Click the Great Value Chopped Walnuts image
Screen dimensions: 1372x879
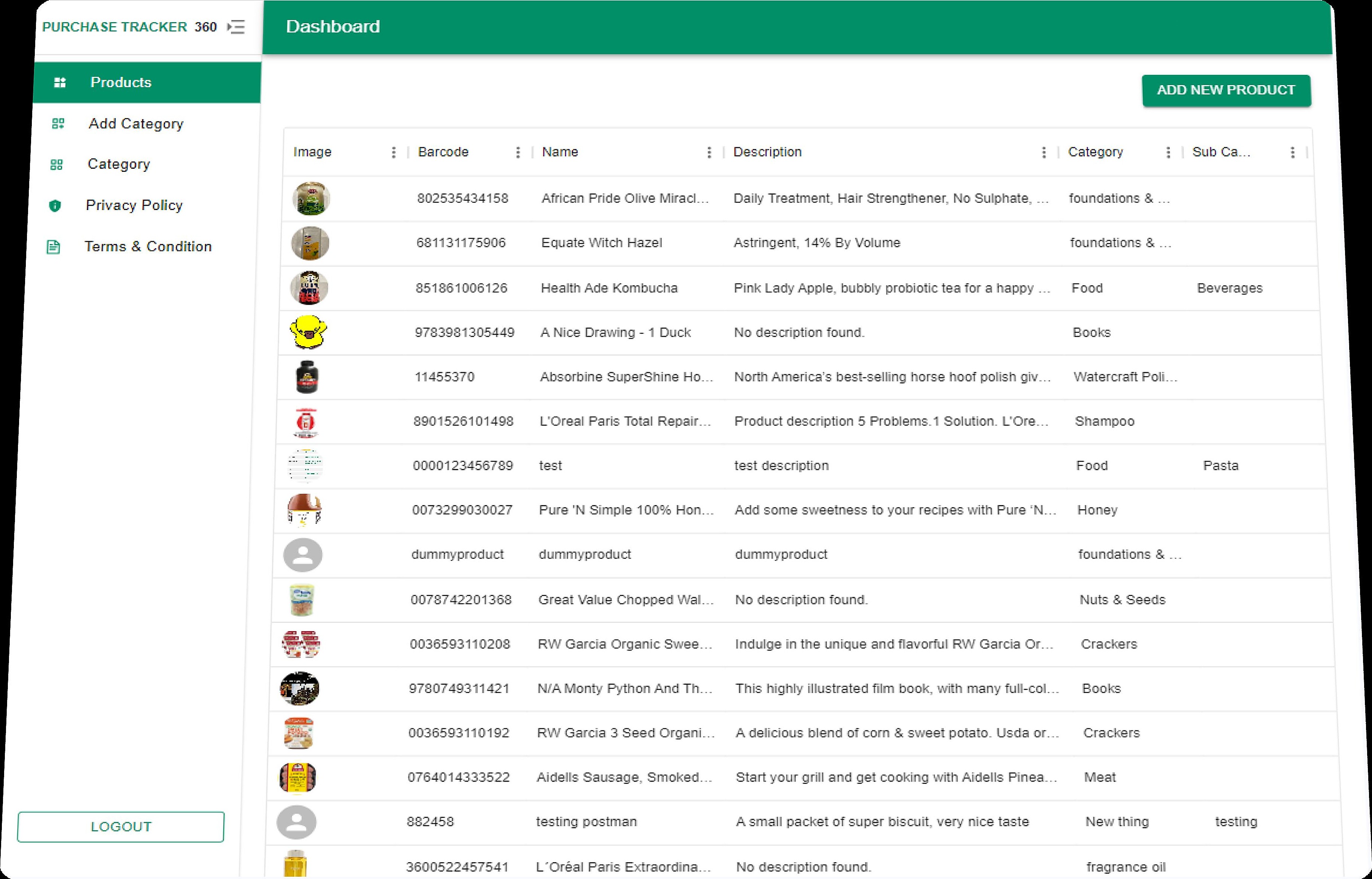click(302, 600)
